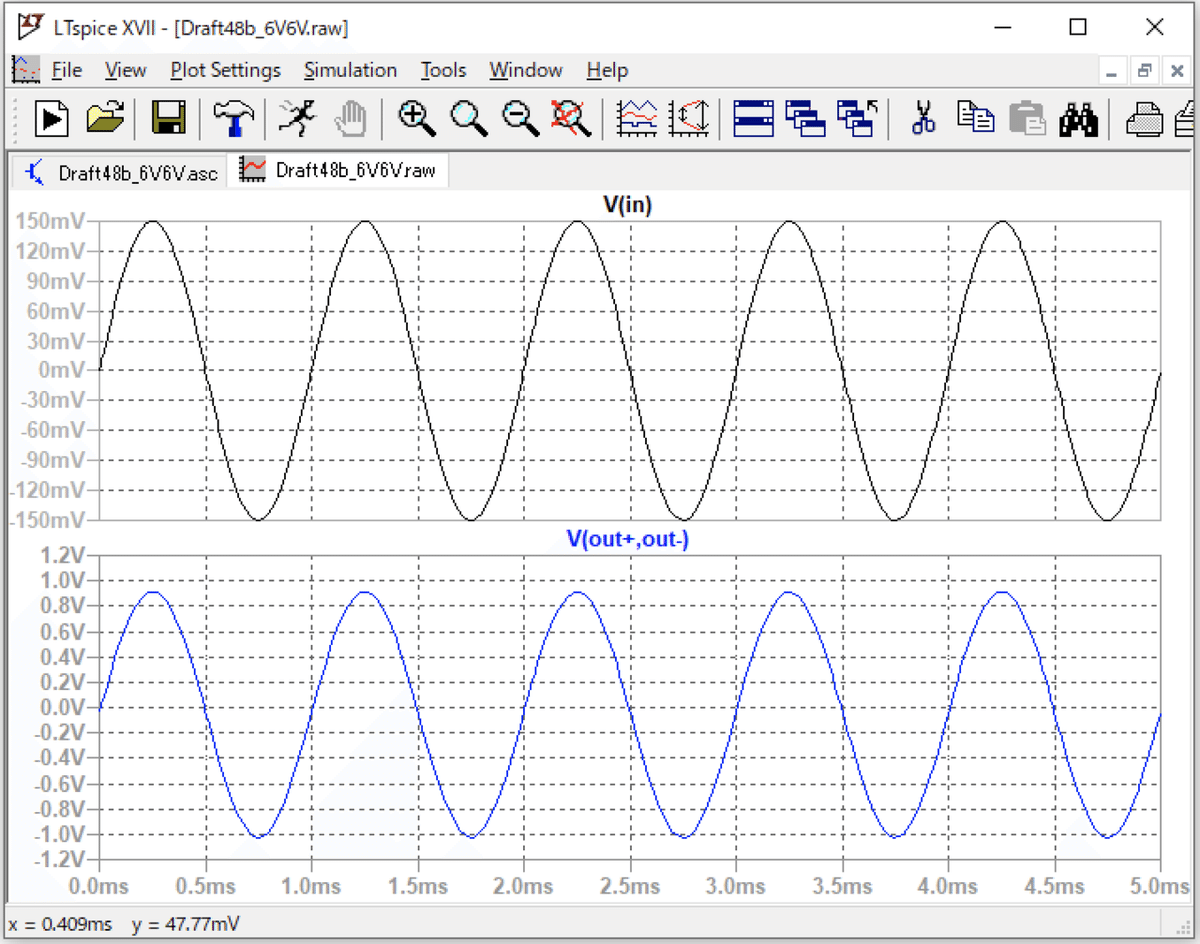Click the 2.5ms time axis label
The height and width of the screenshot is (944, 1200).
[630, 886]
